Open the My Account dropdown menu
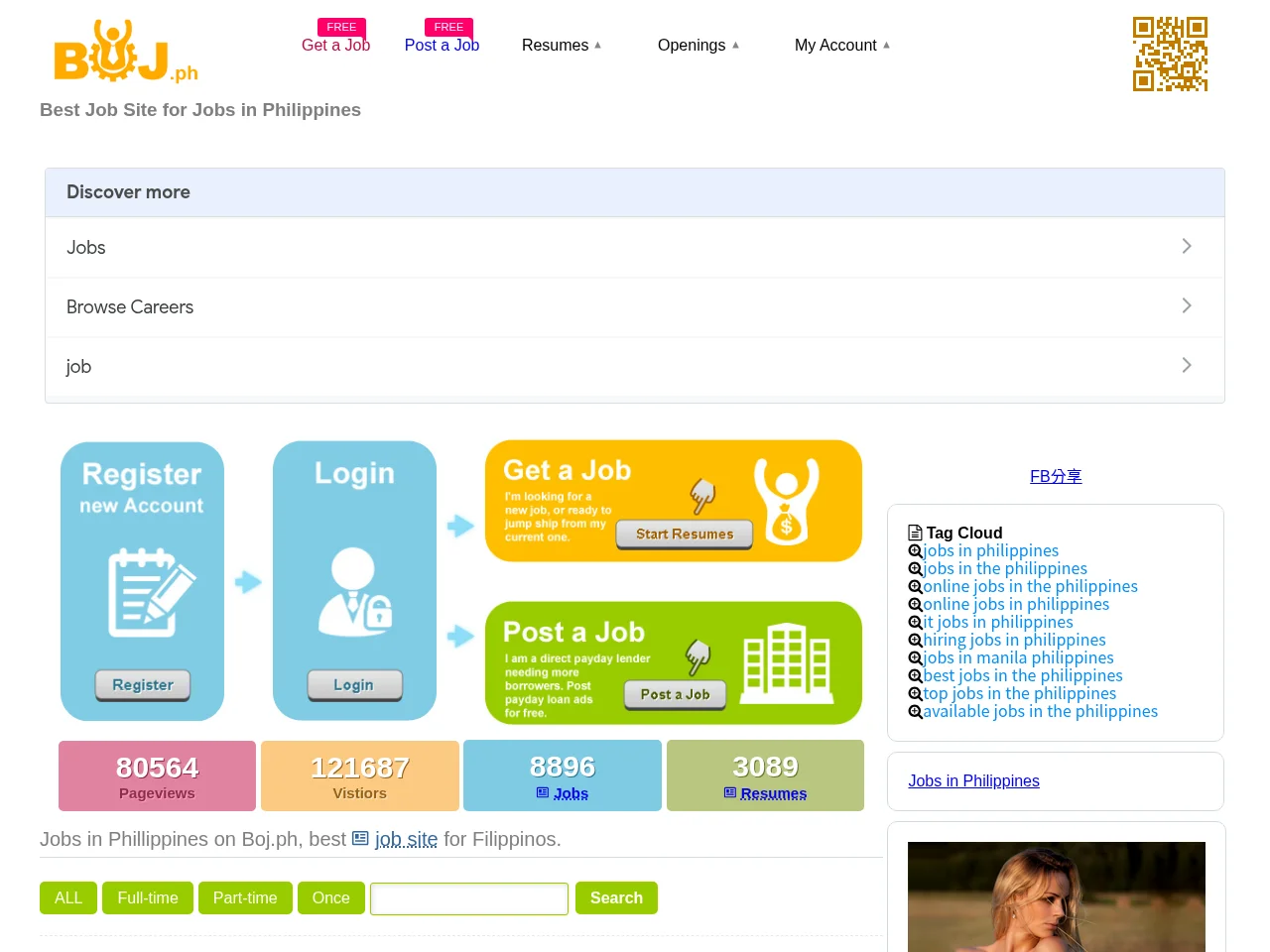 point(842,46)
